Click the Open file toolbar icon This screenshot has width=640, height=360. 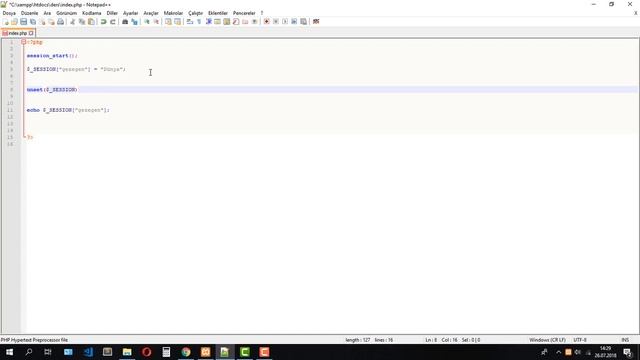(15, 22)
